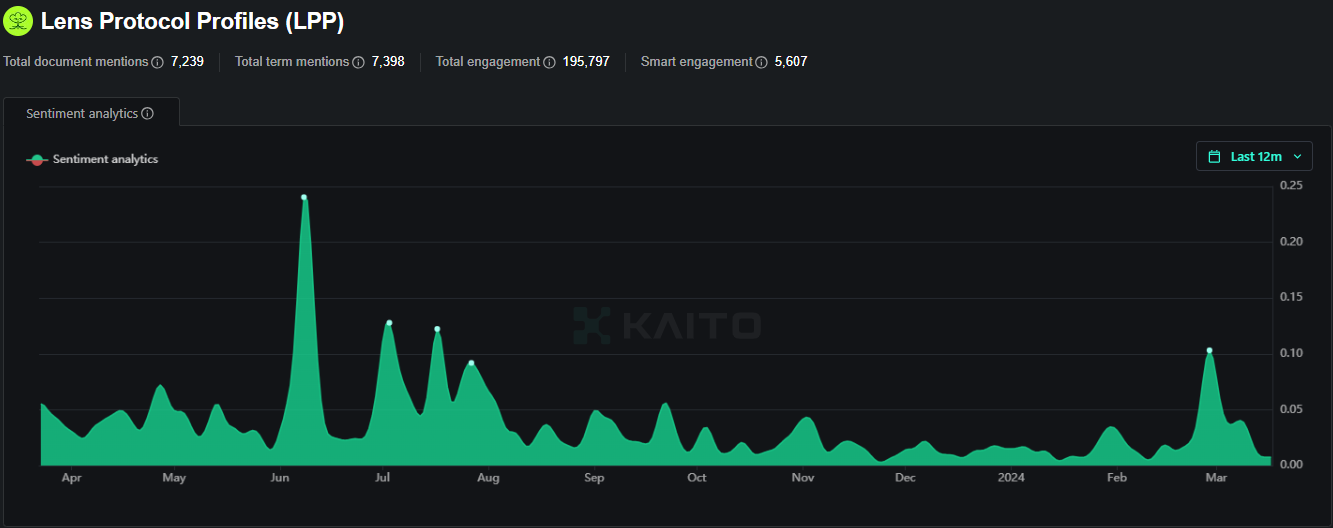Click the Lens Protocol Profiles (LPP) title
Viewport: 1333px width, 528px height.
click(x=192, y=21)
